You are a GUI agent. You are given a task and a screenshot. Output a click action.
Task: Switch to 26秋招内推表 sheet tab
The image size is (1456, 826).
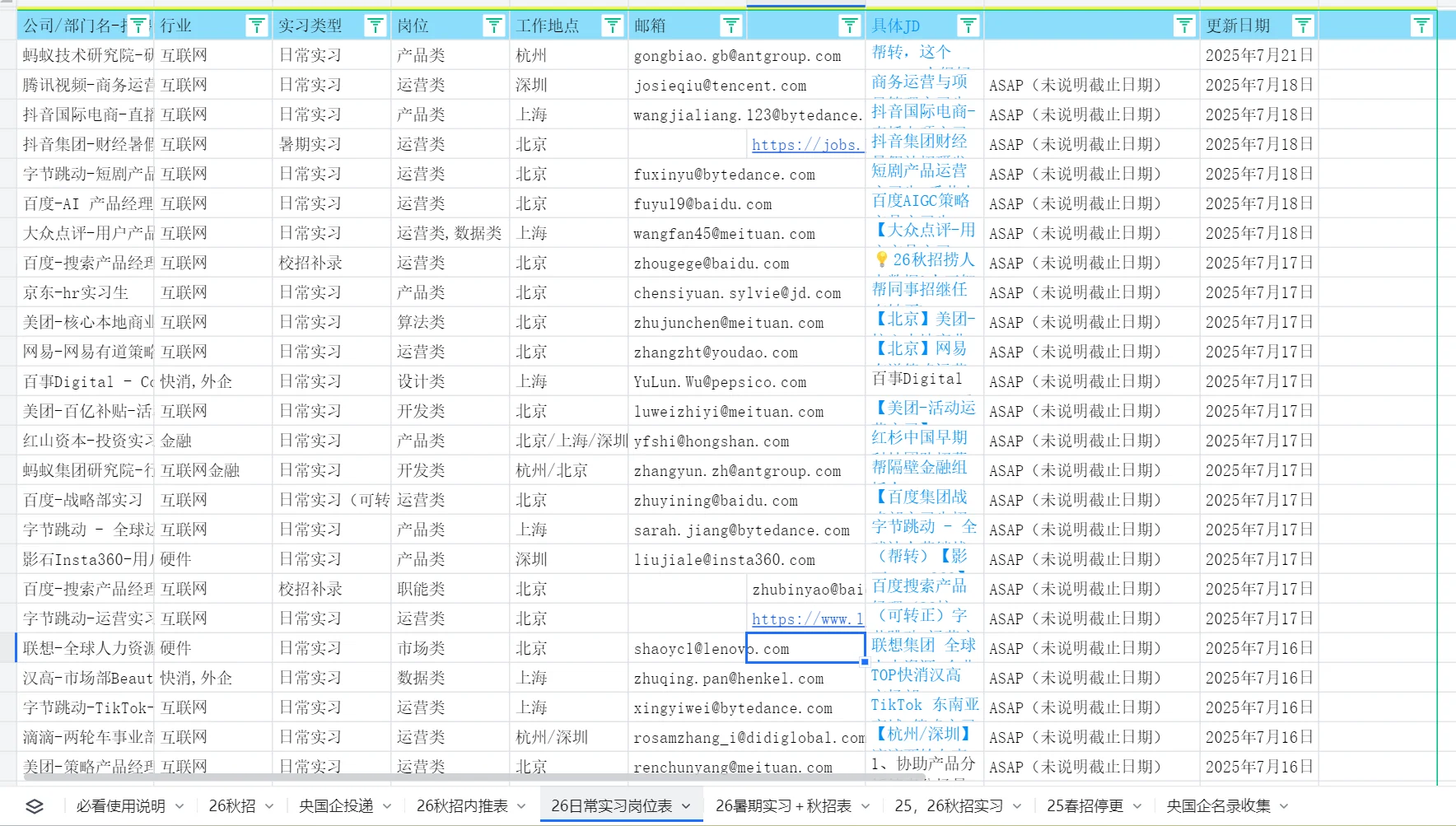pos(462,806)
